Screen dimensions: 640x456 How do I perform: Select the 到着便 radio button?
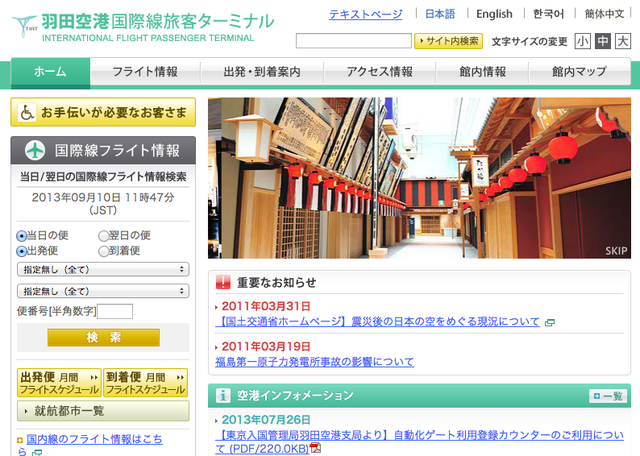[104, 251]
